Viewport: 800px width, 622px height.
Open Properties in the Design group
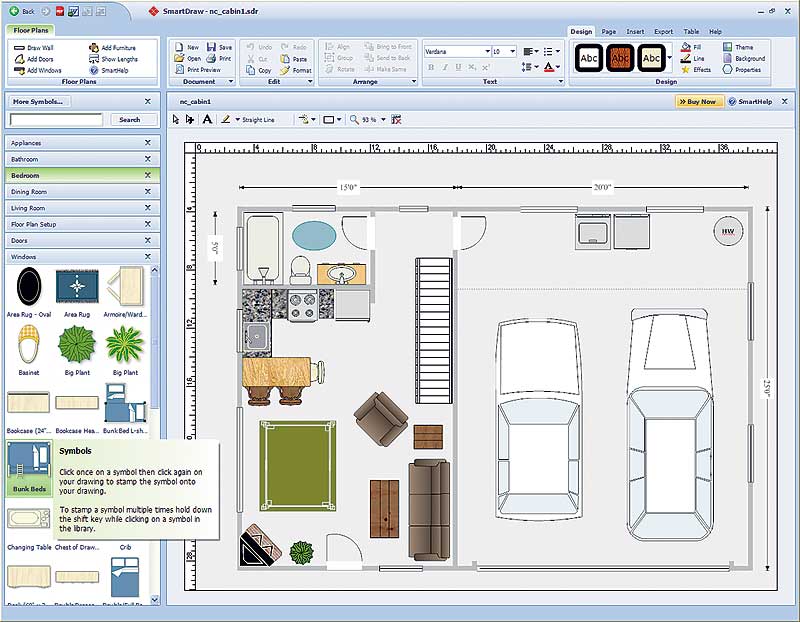[x=742, y=69]
